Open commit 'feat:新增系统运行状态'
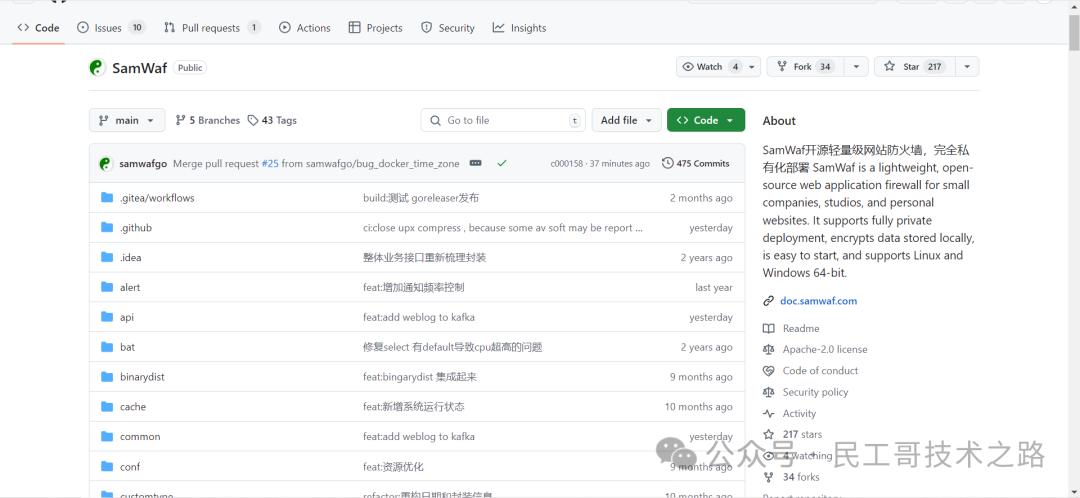The width and height of the screenshot is (1080, 498). point(414,407)
